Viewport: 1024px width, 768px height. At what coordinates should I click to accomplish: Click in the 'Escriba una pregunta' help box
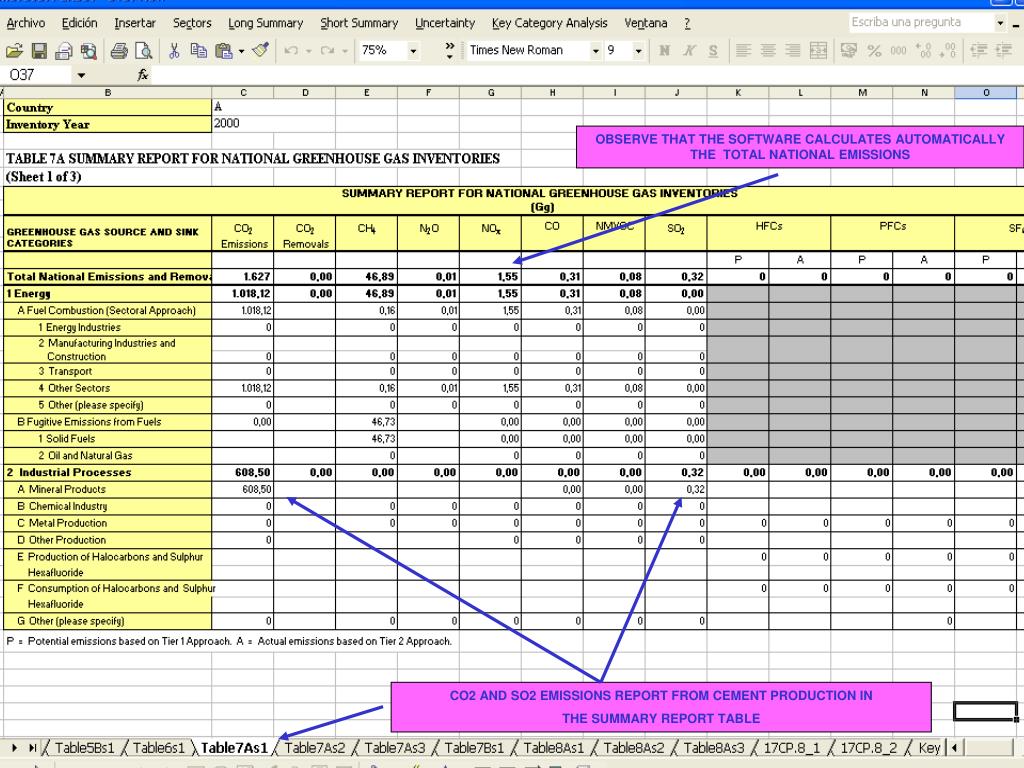point(920,23)
